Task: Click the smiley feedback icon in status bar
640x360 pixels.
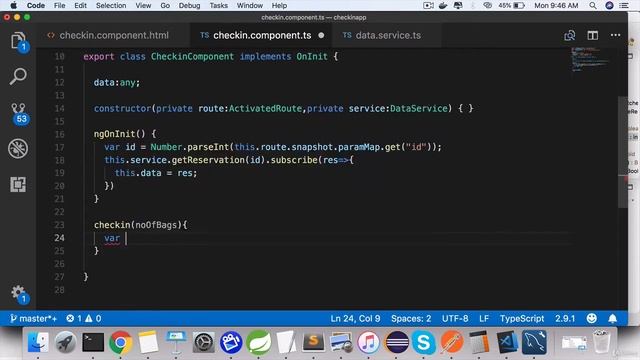Action: [x=591, y=318]
